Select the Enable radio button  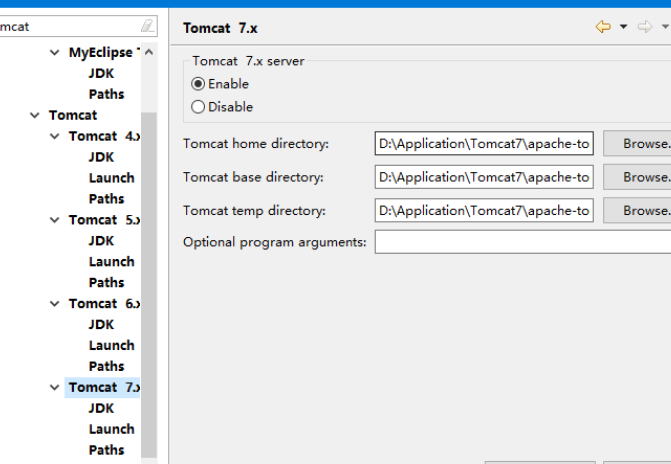[198, 84]
